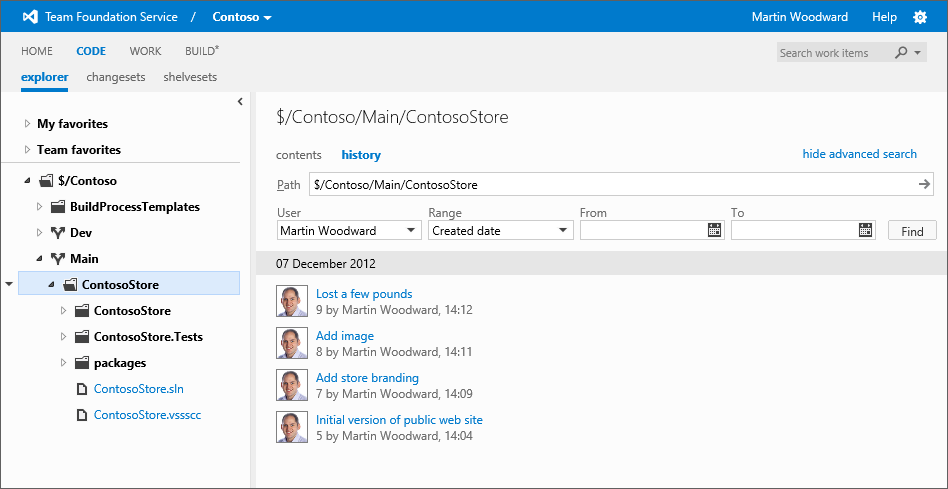
Task: Open the Help menu
Action: [885, 17]
